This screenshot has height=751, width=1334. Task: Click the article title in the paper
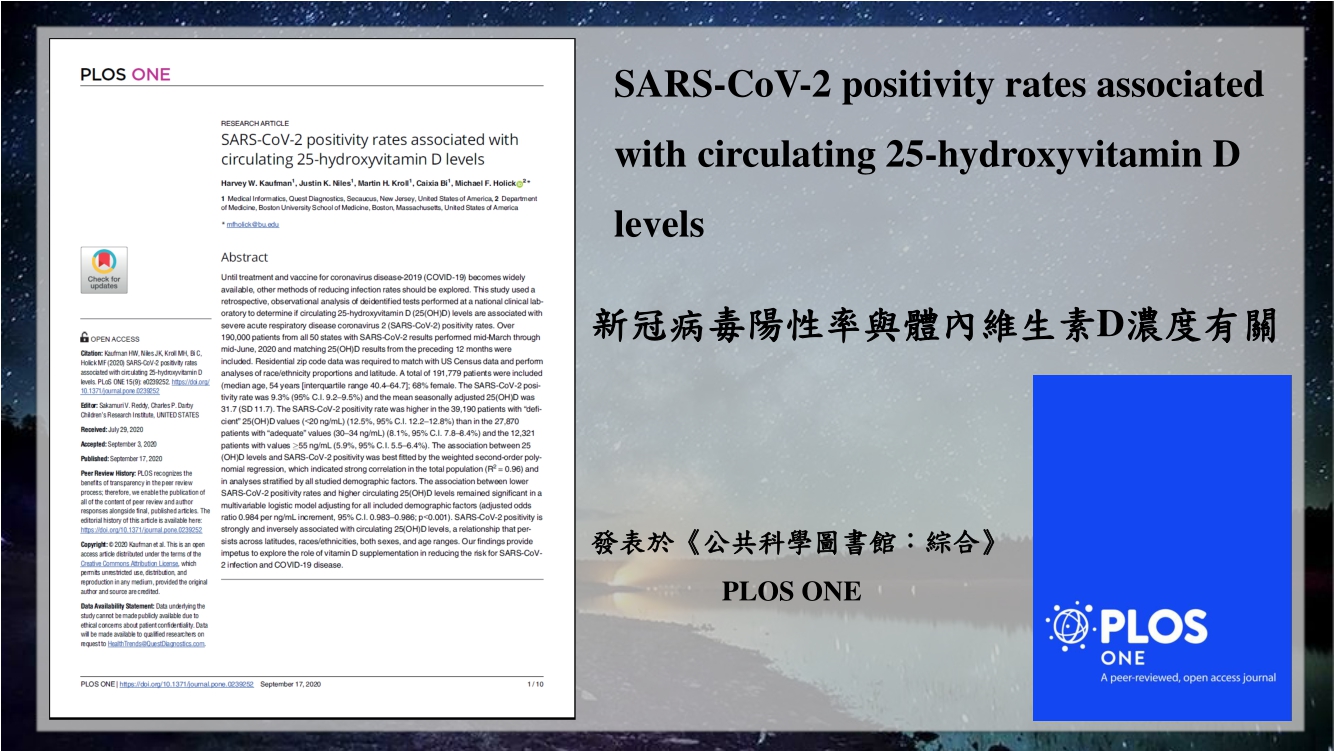(x=369, y=150)
